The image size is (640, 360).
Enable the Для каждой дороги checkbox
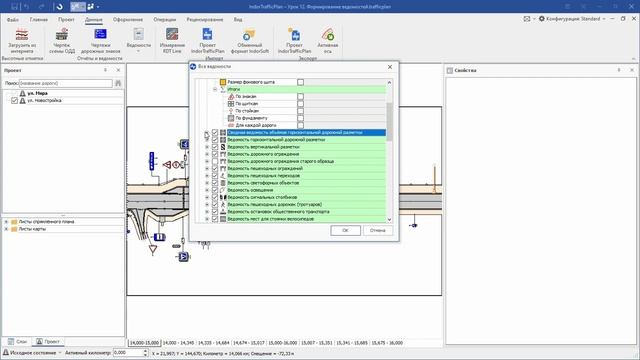300,125
